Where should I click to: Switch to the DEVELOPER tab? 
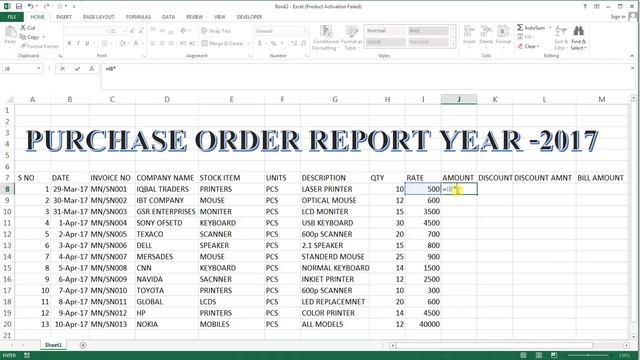click(249, 17)
